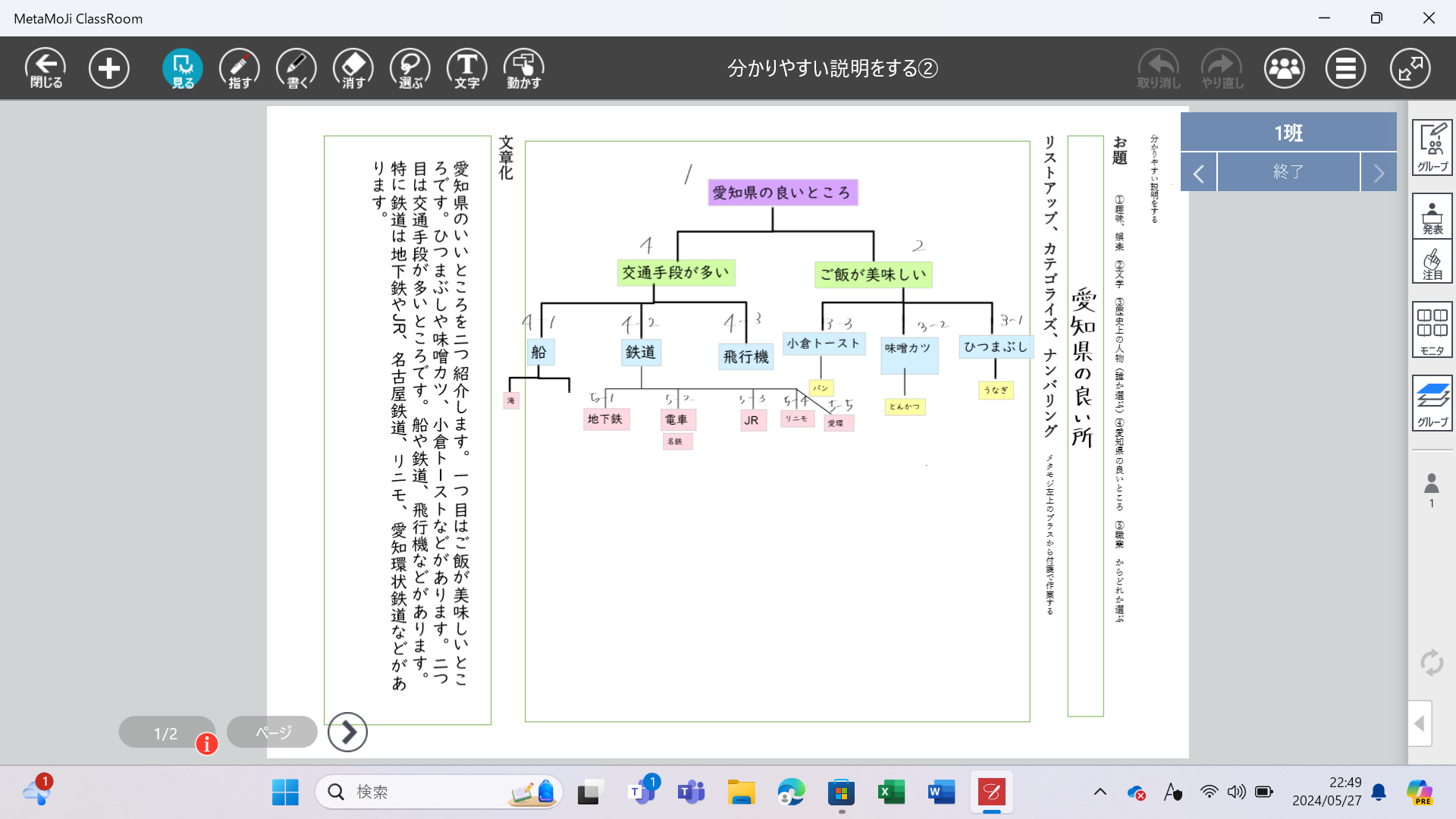Click the plus add button

(x=109, y=68)
